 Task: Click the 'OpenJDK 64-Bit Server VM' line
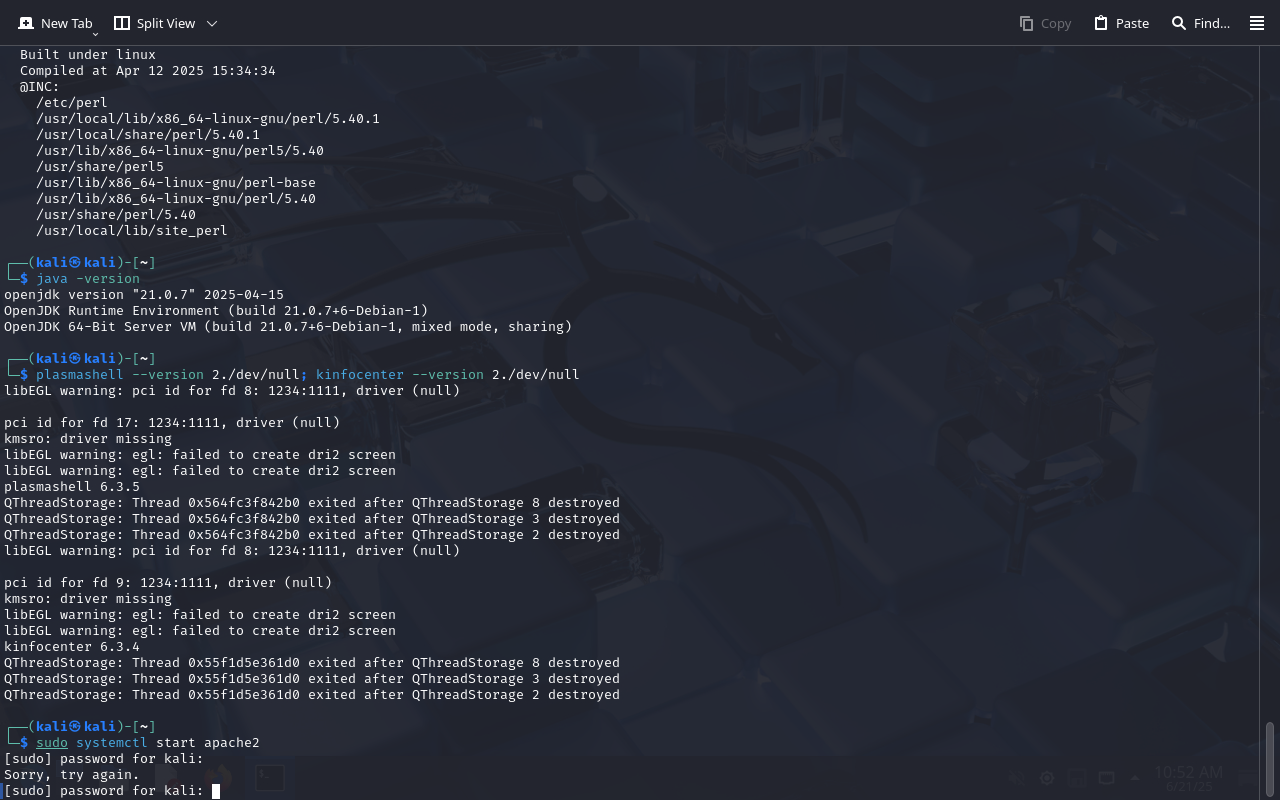pos(288,327)
